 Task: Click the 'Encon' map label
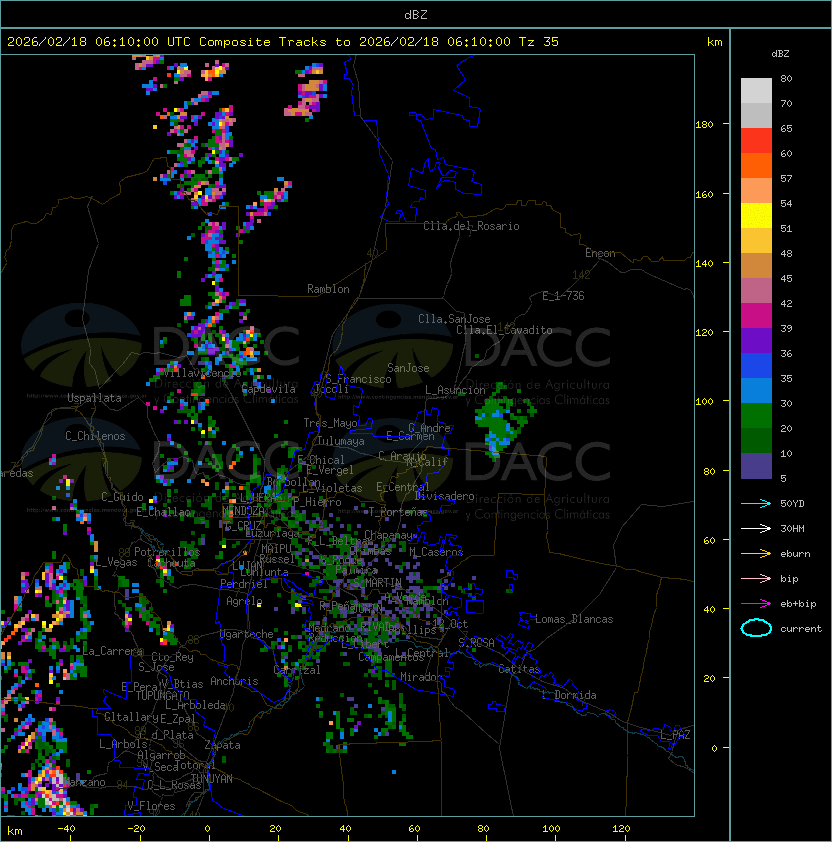point(600,253)
